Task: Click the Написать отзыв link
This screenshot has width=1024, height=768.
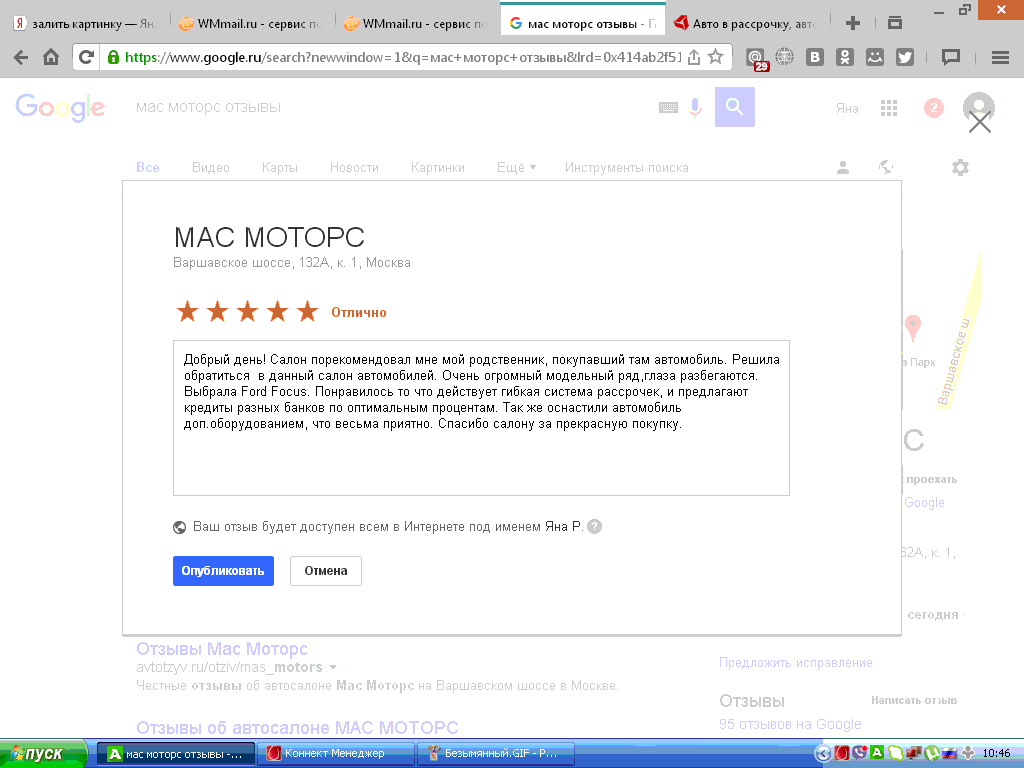Action: 914,700
